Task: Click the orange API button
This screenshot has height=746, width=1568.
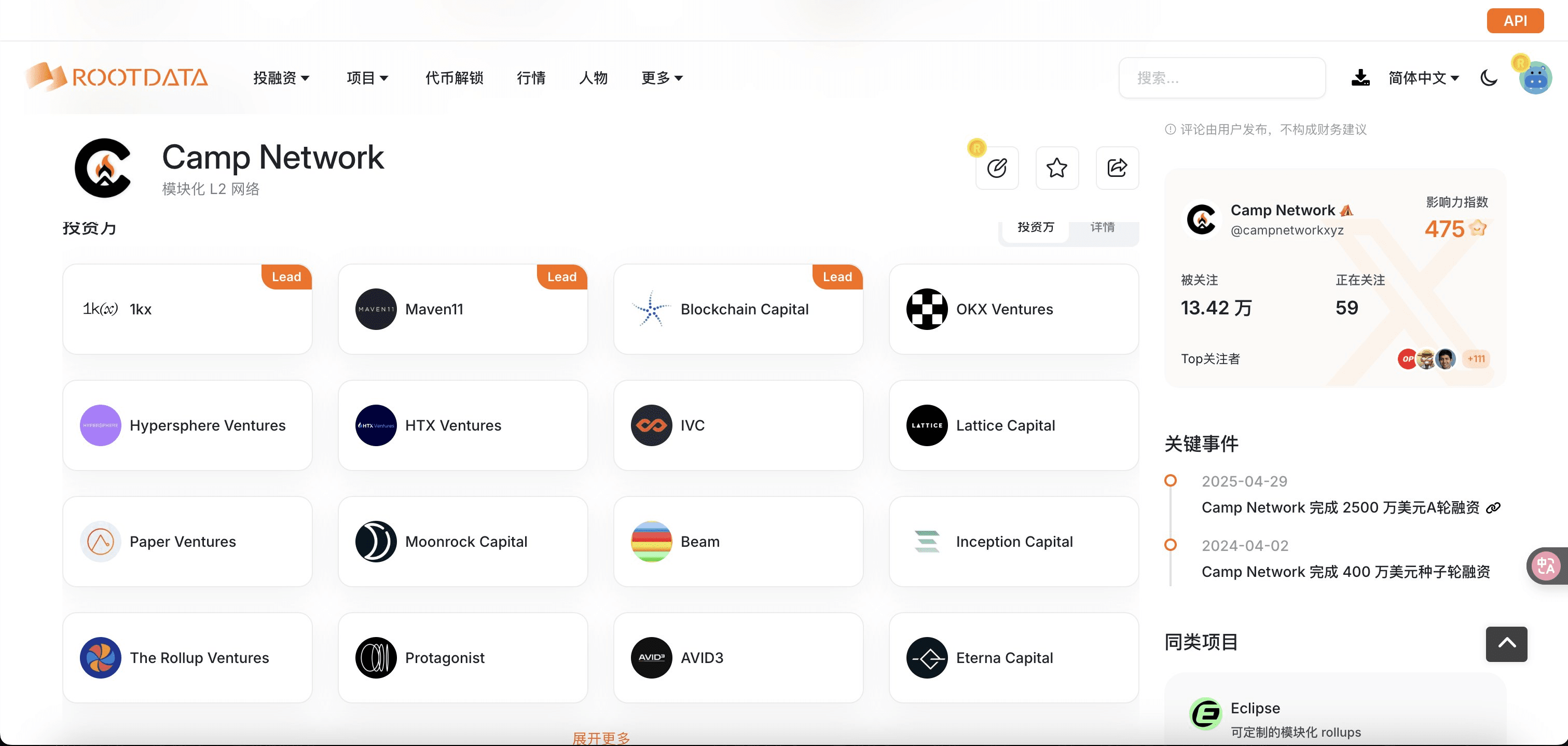Action: 1515,21
